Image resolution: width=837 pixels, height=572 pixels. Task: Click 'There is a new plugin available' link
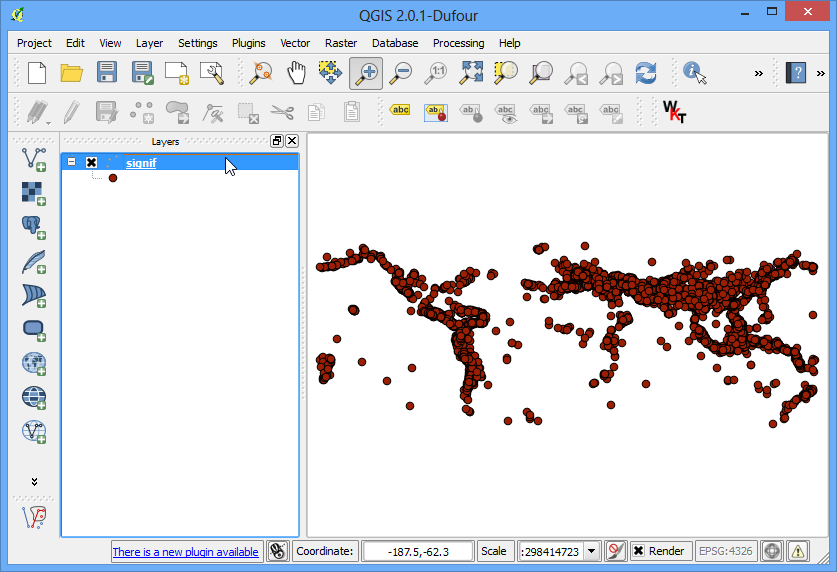click(185, 552)
